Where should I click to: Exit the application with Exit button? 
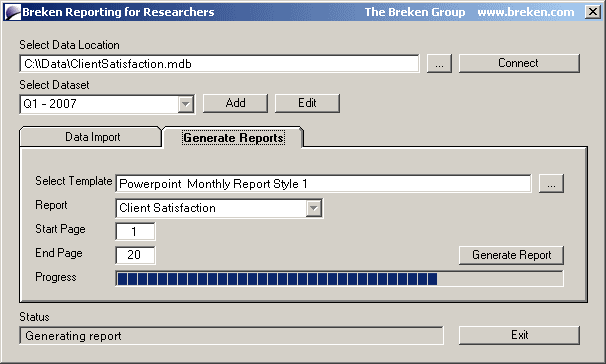[519, 335]
